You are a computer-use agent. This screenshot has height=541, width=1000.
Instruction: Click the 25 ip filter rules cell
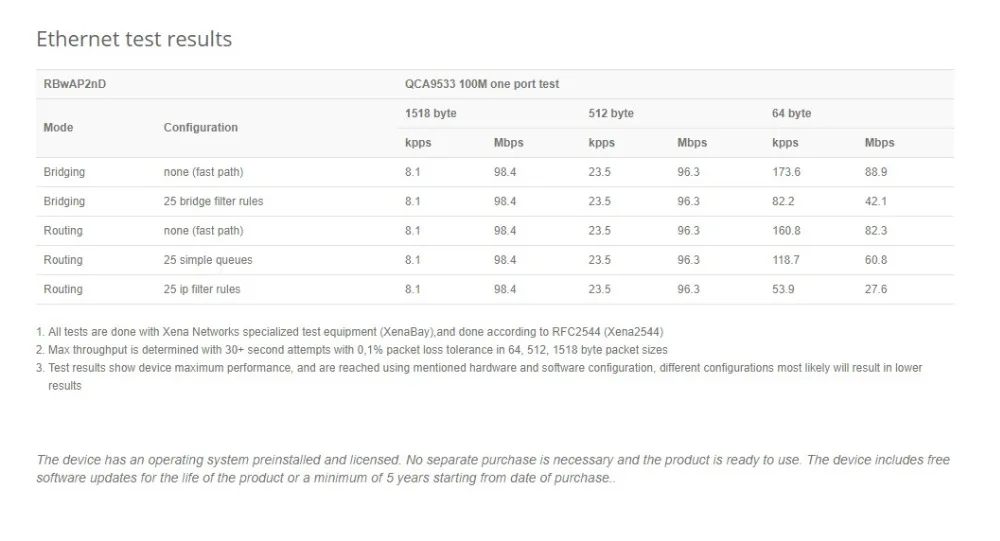[x=202, y=289]
